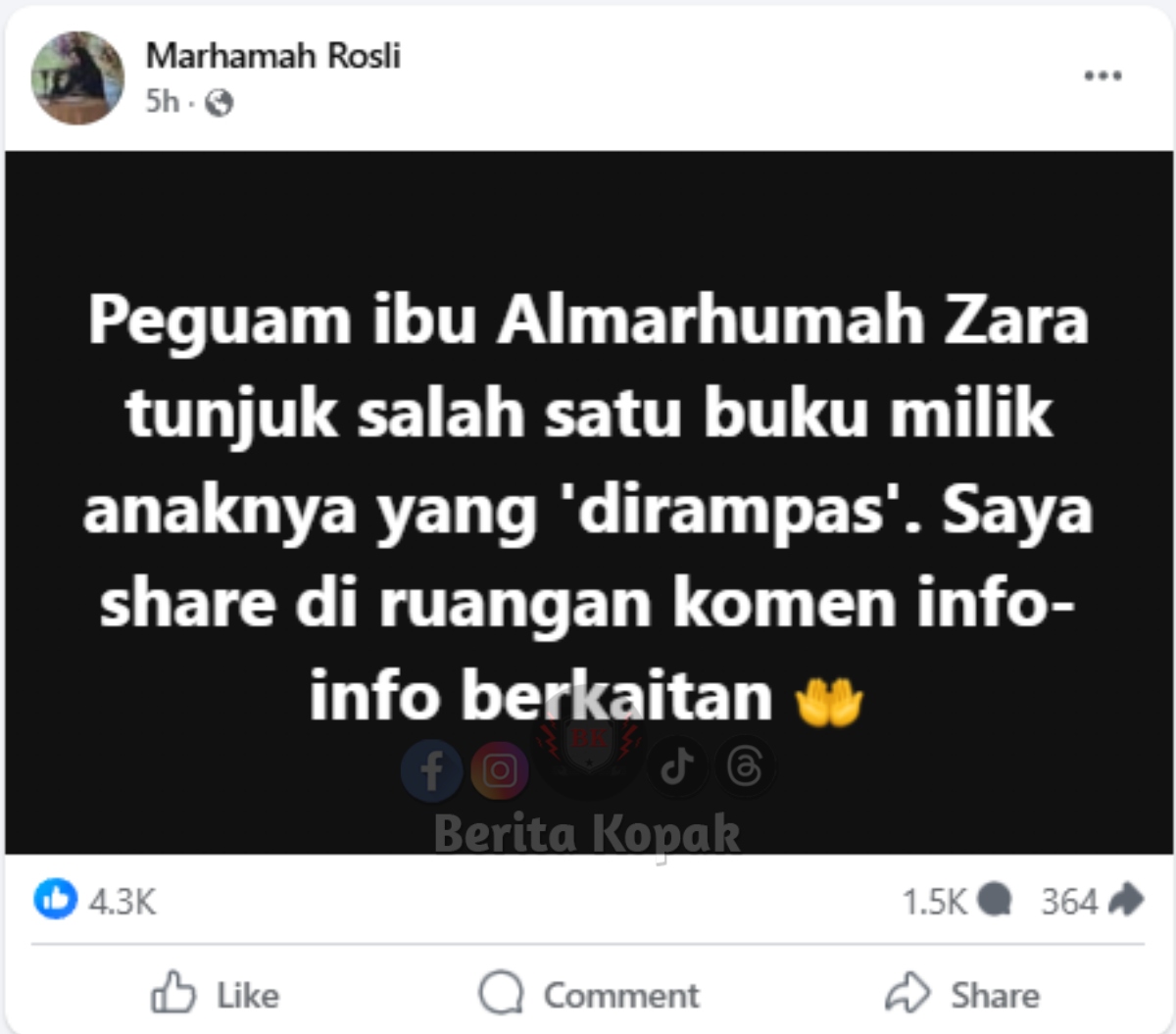
Task: Click the speech bubble icon in Comment button
Action: [x=501, y=993]
